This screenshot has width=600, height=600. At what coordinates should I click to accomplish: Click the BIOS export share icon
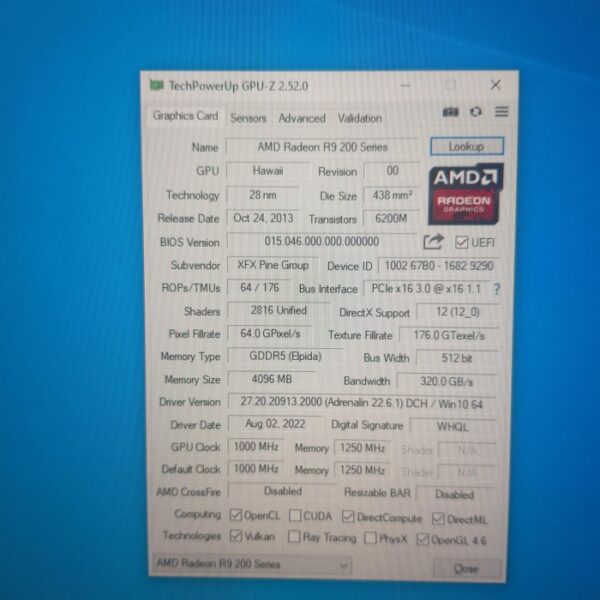point(433,241)
